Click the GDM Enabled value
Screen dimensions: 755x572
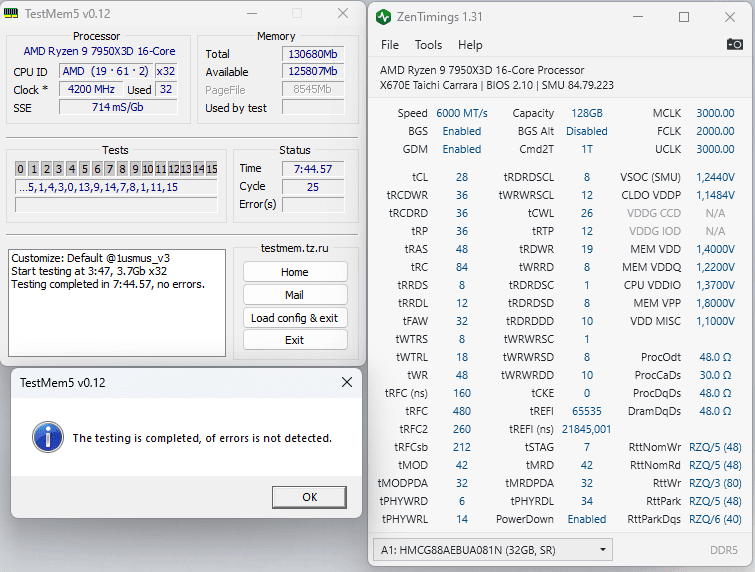click(462, 149)
